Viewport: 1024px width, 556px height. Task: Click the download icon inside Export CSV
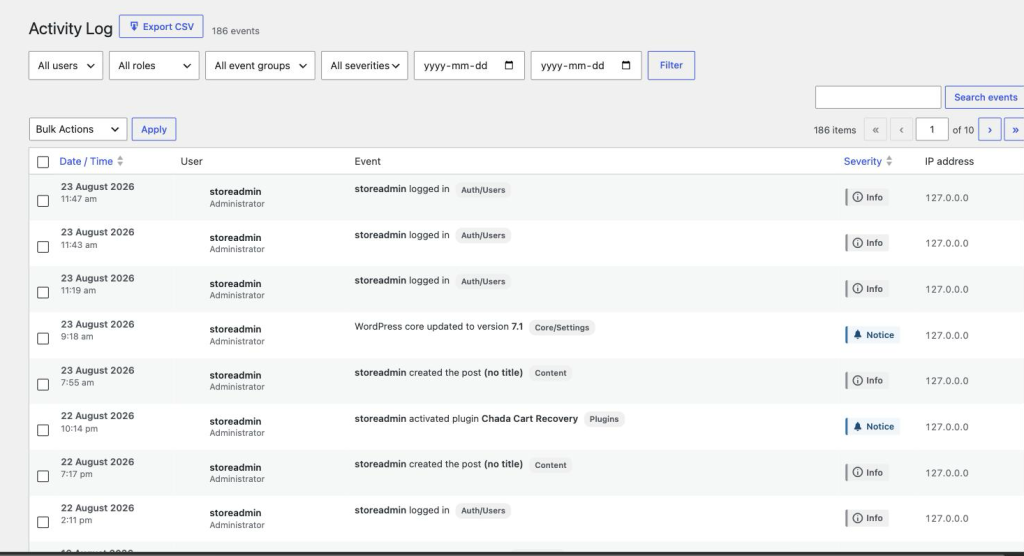[x=134, y=26]
